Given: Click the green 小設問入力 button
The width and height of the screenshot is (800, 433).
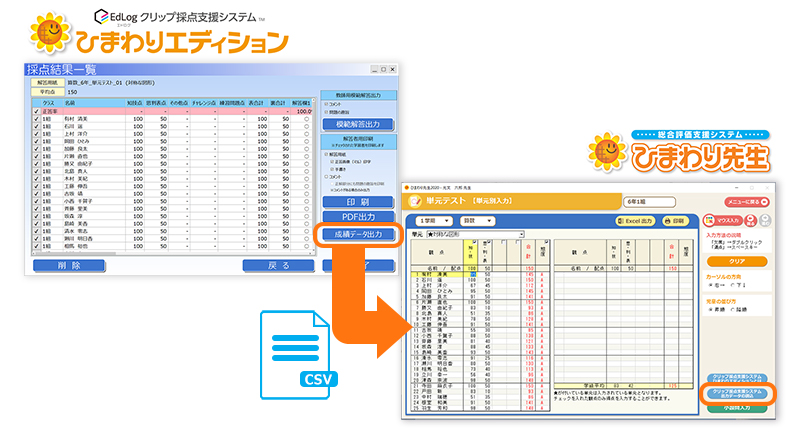Looking at the screenshot, I should (737, 409).
